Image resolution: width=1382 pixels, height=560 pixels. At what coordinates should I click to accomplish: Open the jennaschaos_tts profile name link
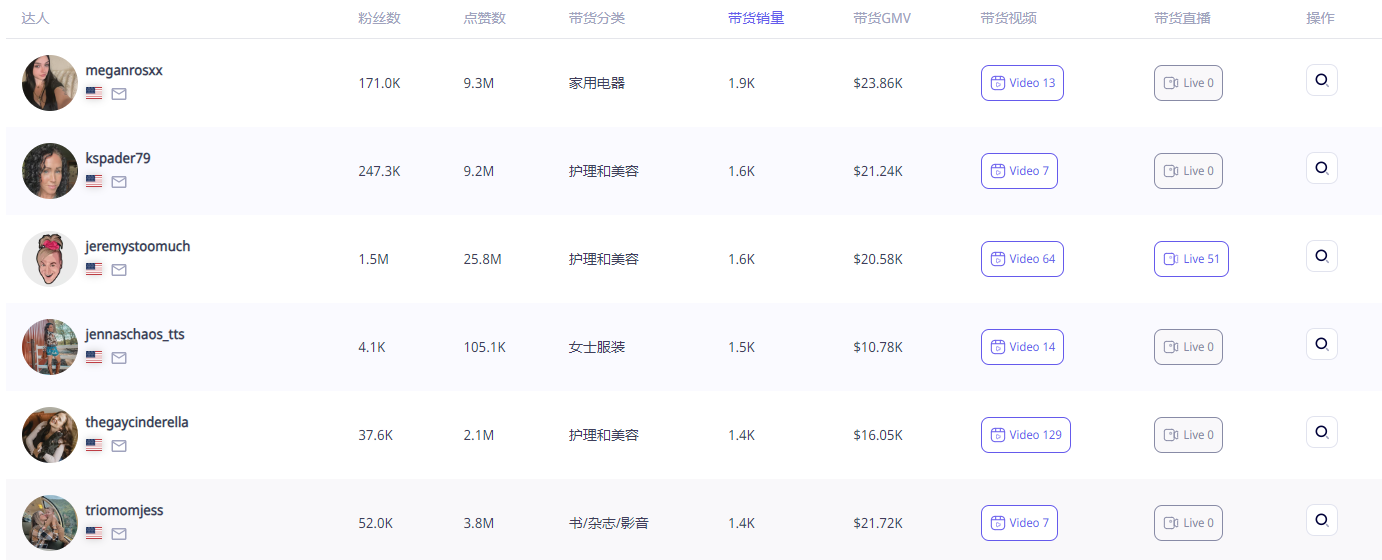pos(135,334)
